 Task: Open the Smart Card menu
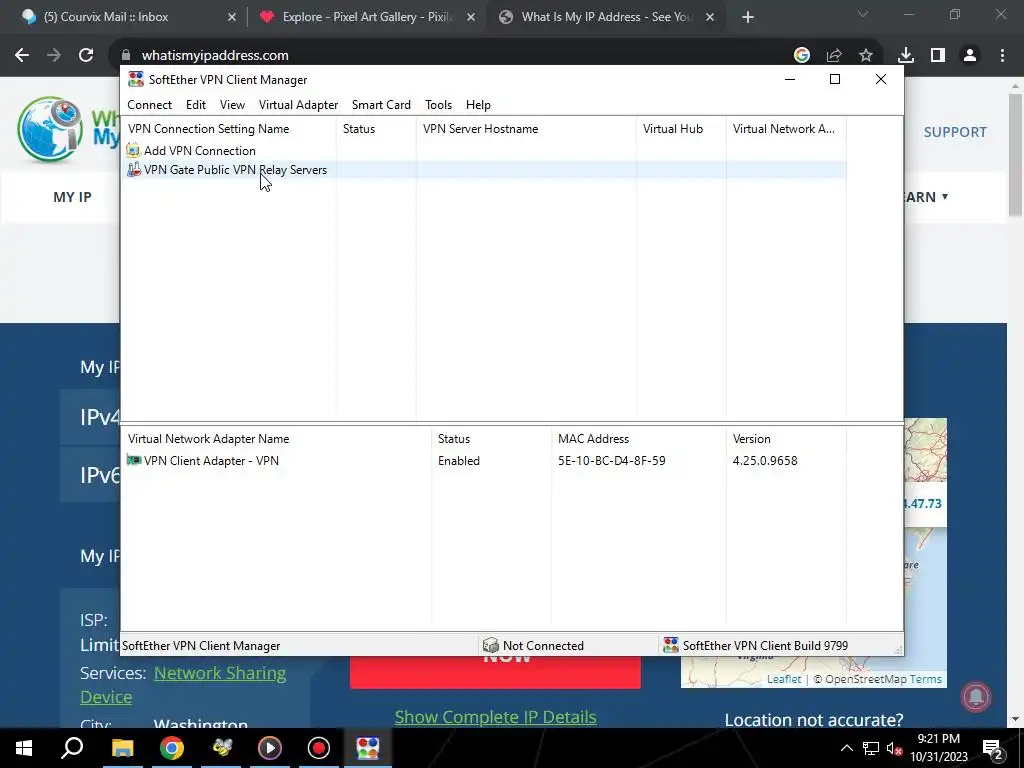[381, 105]
